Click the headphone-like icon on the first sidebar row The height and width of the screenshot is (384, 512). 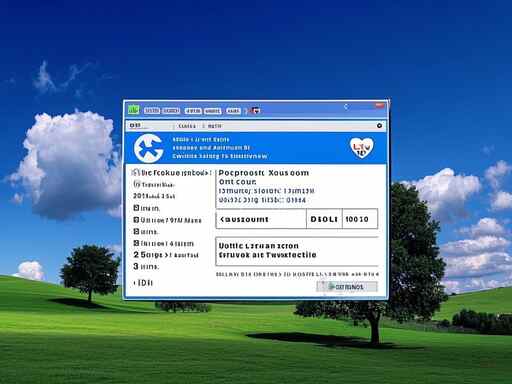(135, 172)
